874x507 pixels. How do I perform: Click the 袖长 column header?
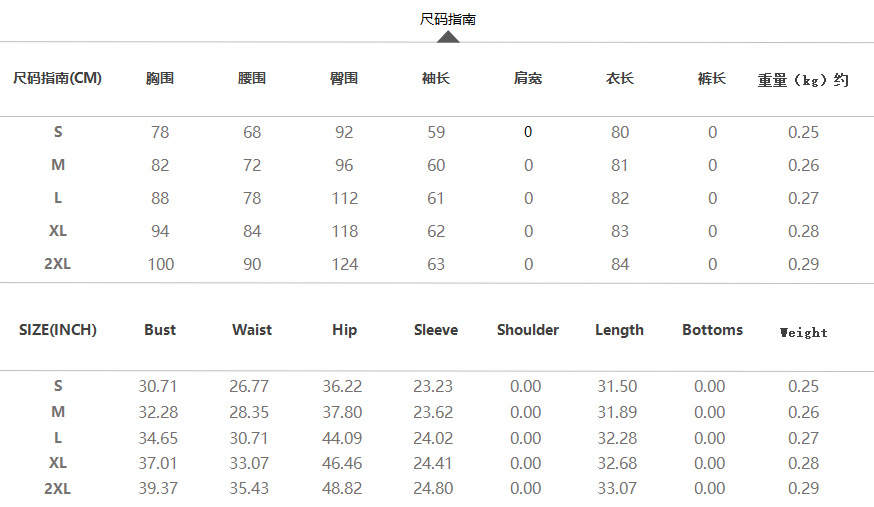point(436,78)
